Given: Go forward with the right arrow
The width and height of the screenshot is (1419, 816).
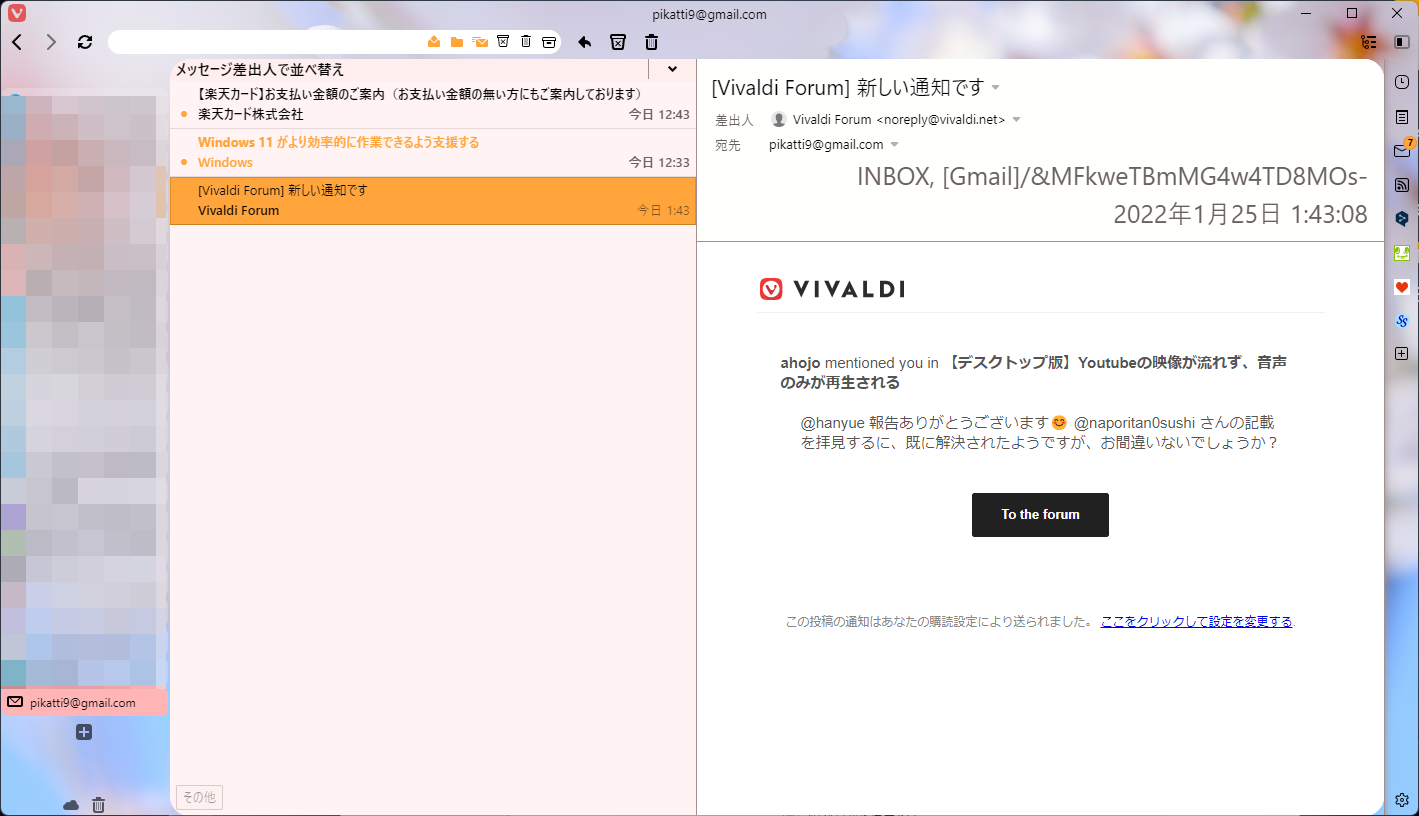Looking at the screenshot, I should point(51,42).
